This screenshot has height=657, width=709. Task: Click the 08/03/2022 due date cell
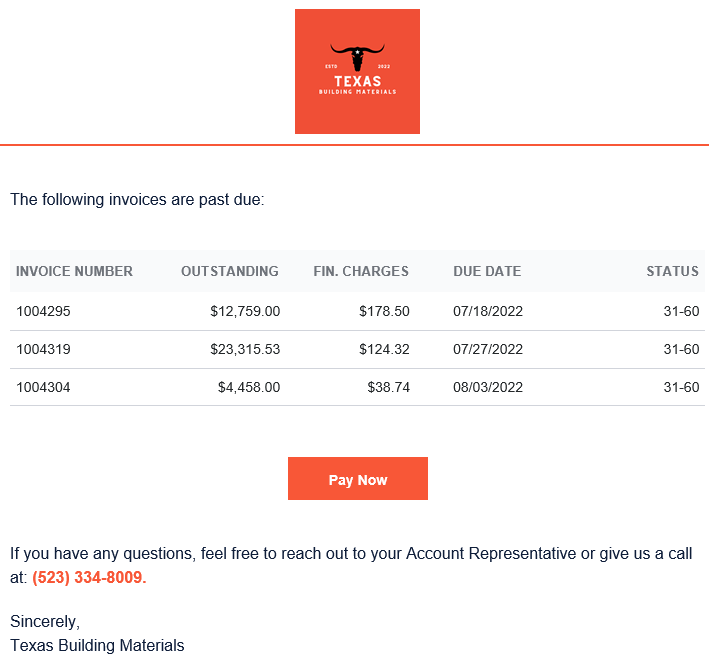pos(488,388)
